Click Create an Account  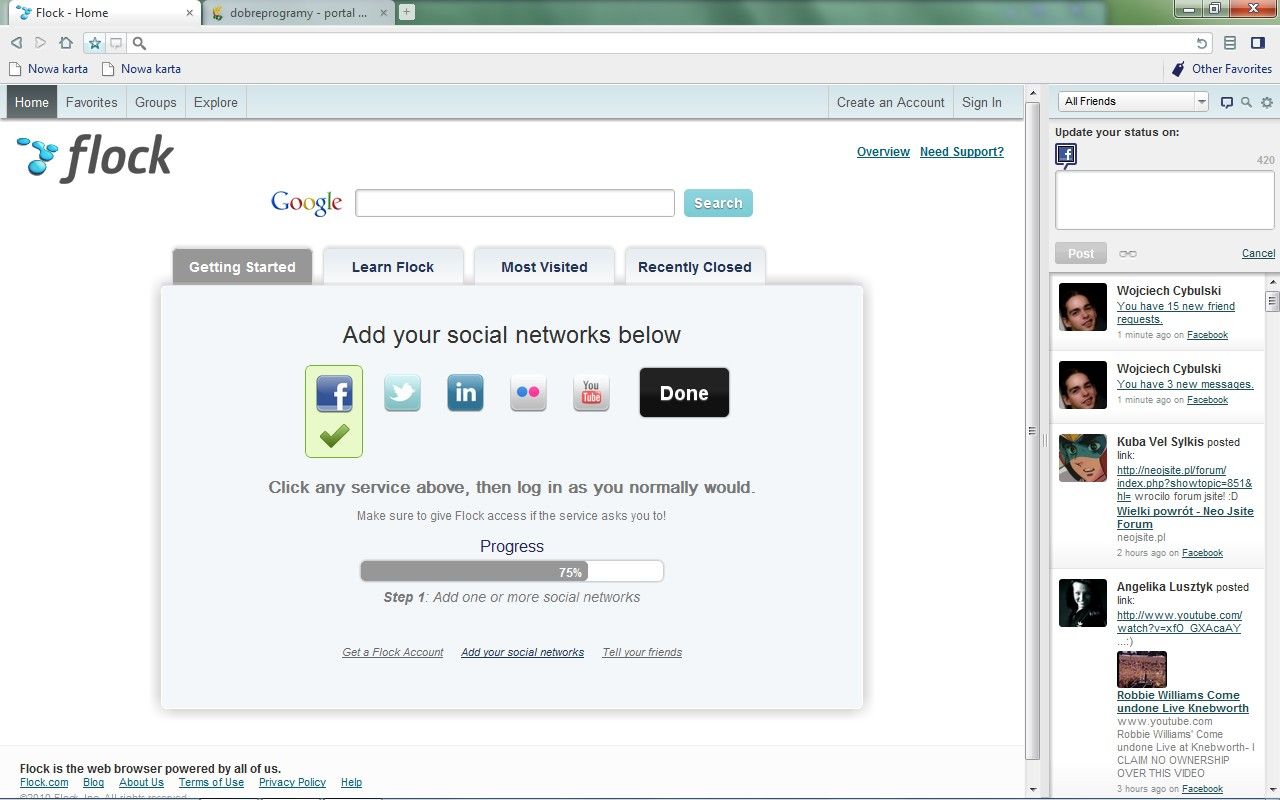point(890,102)
